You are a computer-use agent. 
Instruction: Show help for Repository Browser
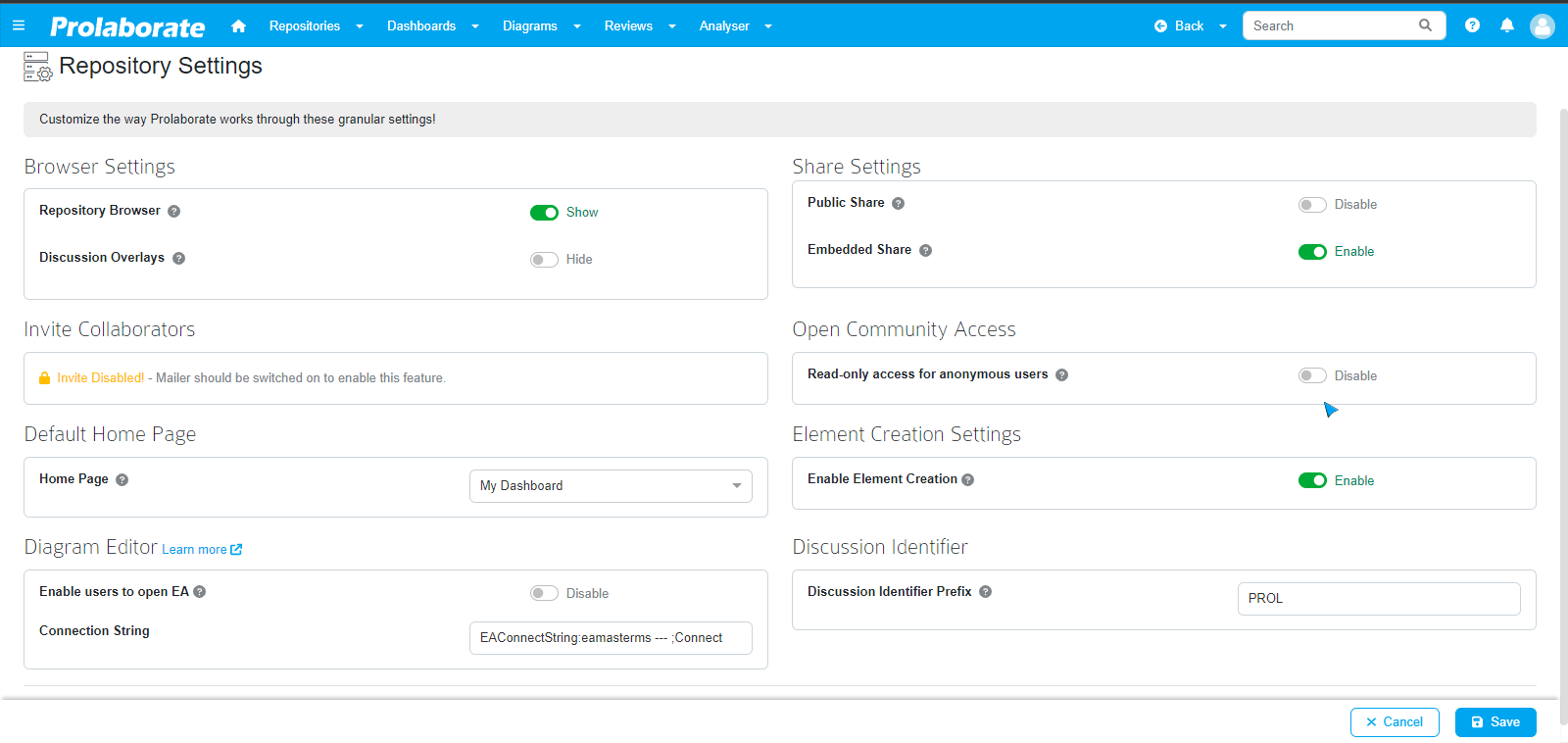[173, 211]
